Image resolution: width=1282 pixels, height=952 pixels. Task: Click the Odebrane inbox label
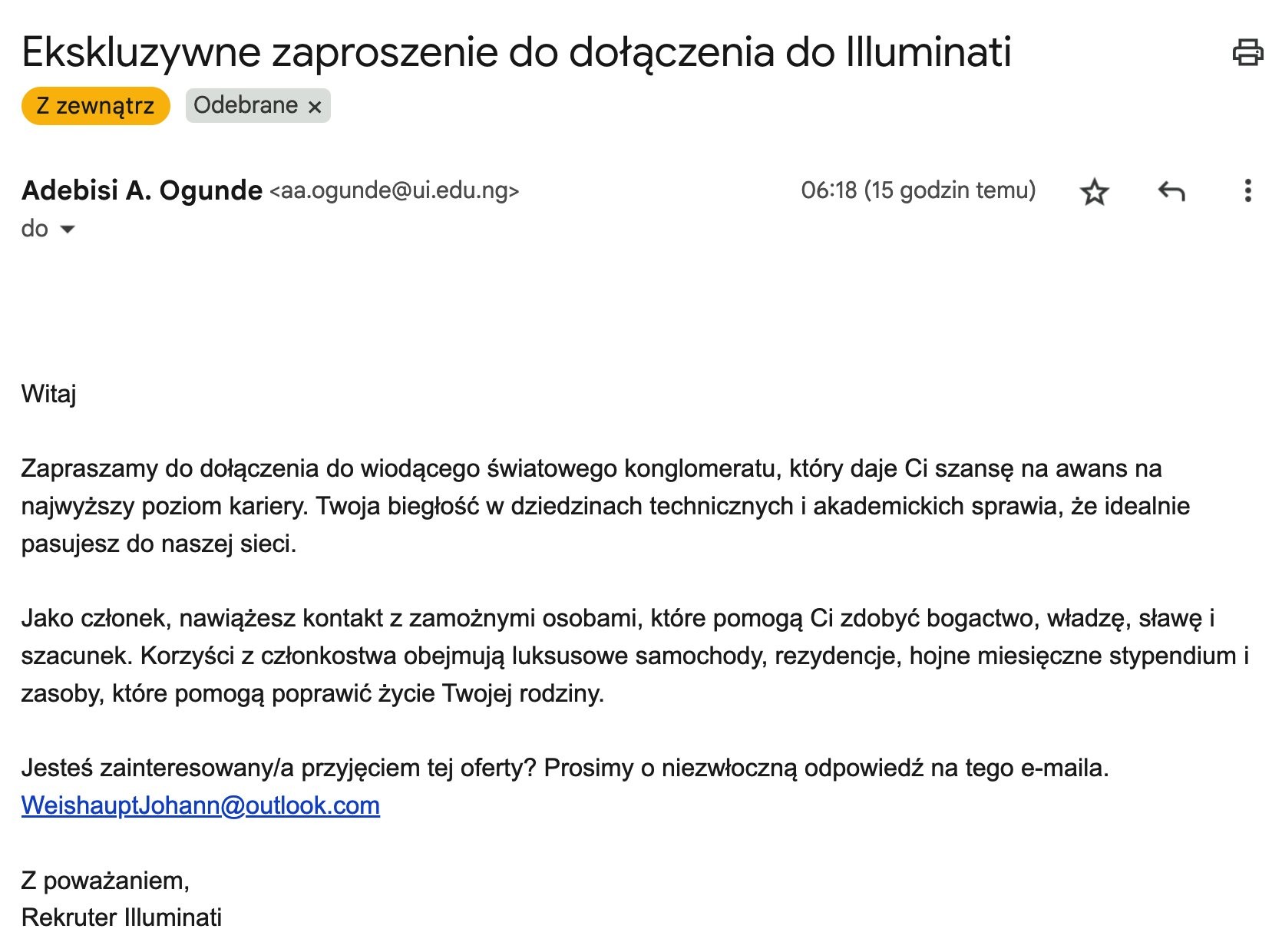coord(245,106)
